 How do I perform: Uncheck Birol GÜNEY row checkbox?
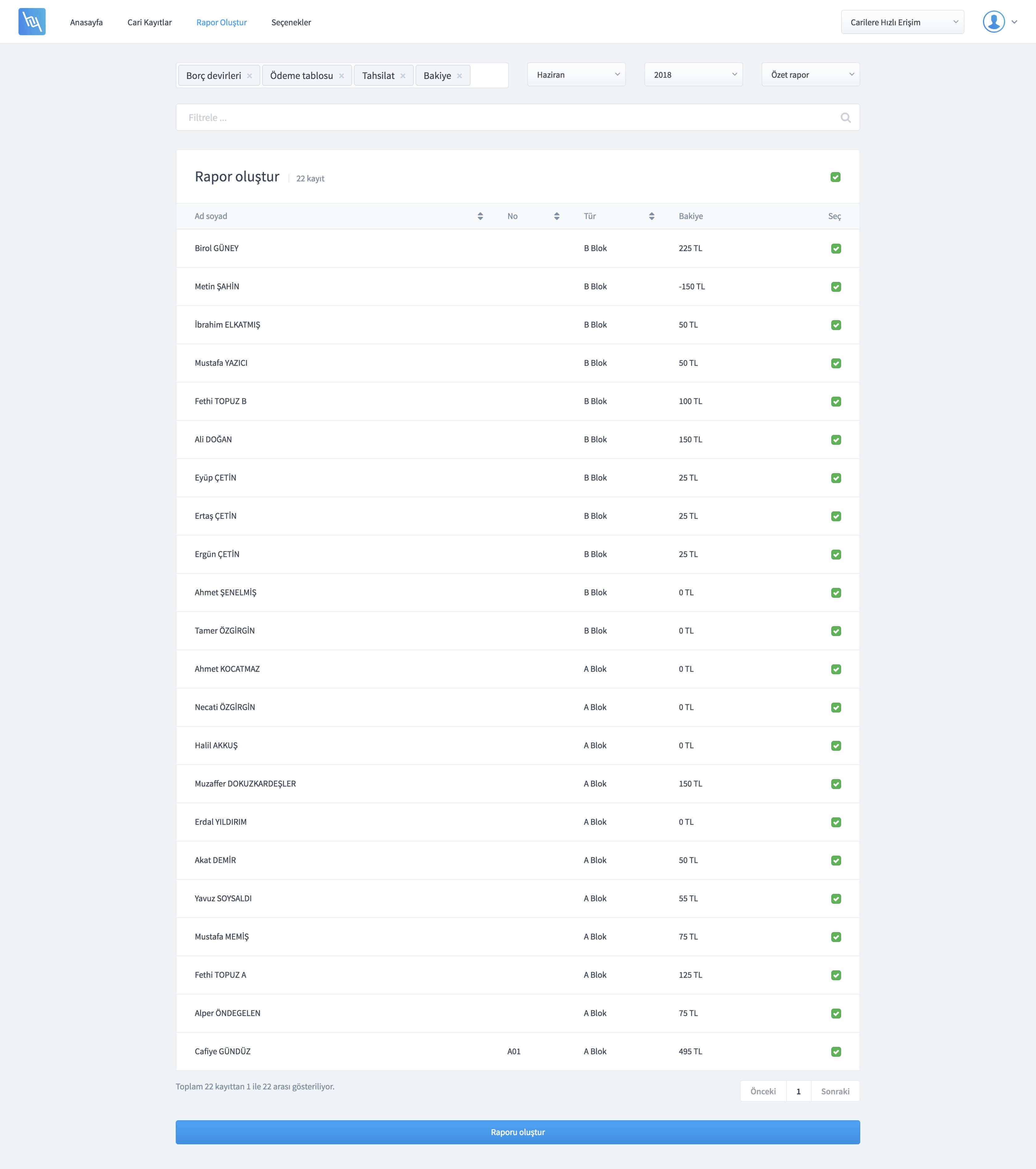click(836, 249)
